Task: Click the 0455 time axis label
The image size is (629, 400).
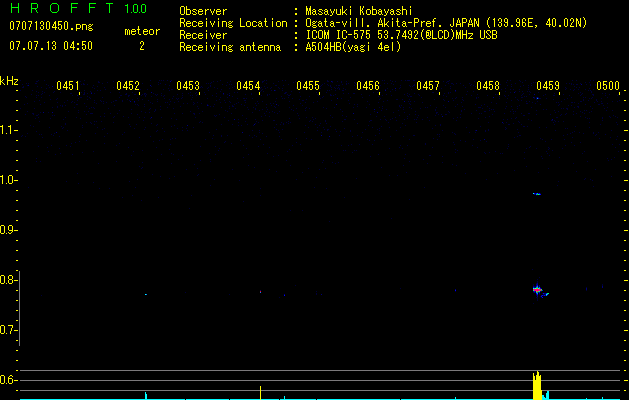Action: click(308, 86)
